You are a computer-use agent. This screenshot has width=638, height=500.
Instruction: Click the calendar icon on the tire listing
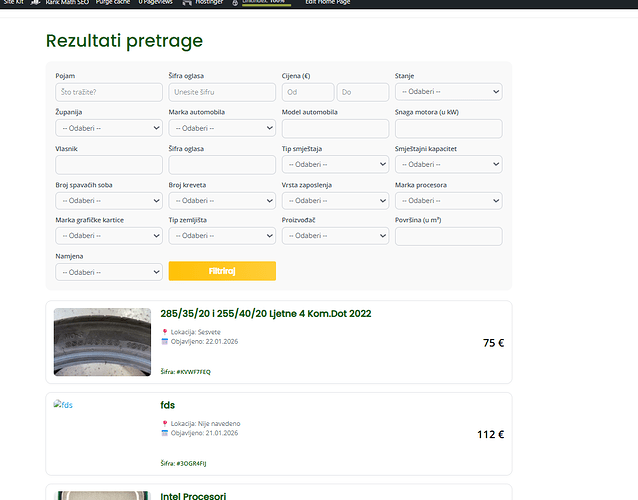(165, 341)
